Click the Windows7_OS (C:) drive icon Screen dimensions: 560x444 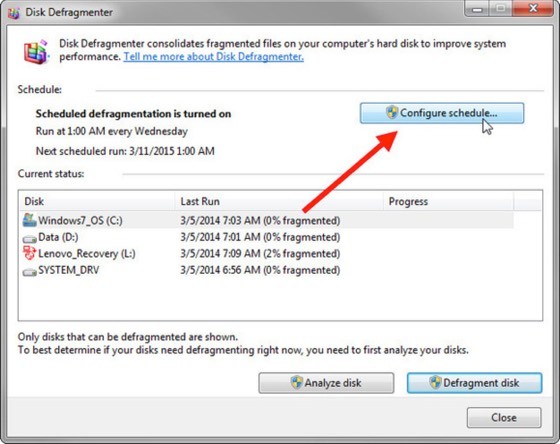coord(29,220)
